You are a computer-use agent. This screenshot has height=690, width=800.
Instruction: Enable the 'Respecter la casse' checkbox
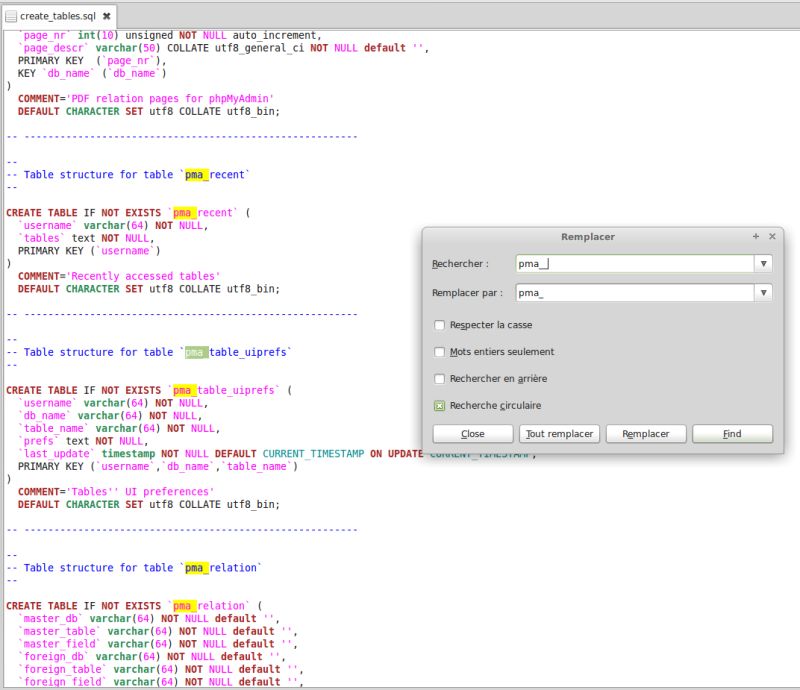pos(437,325)
